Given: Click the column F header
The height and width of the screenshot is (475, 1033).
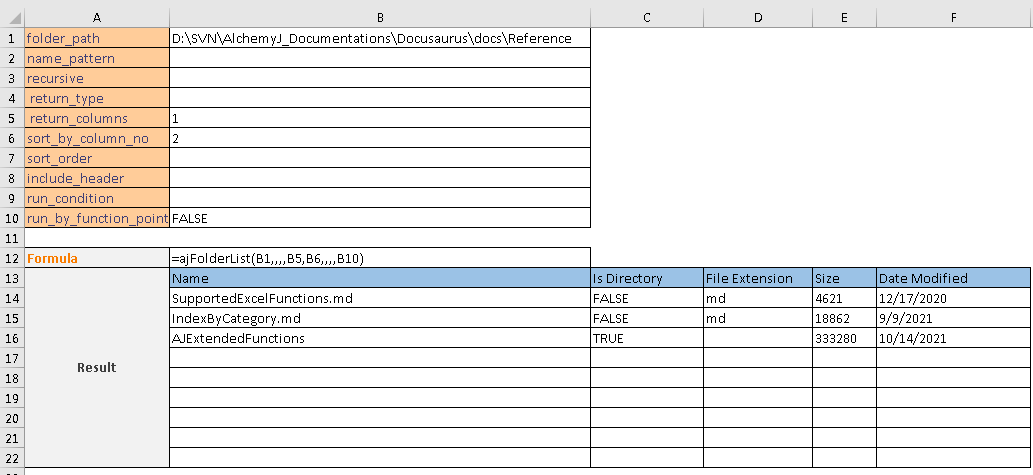Looking at the screenshot, I should [x=954, y=17].
